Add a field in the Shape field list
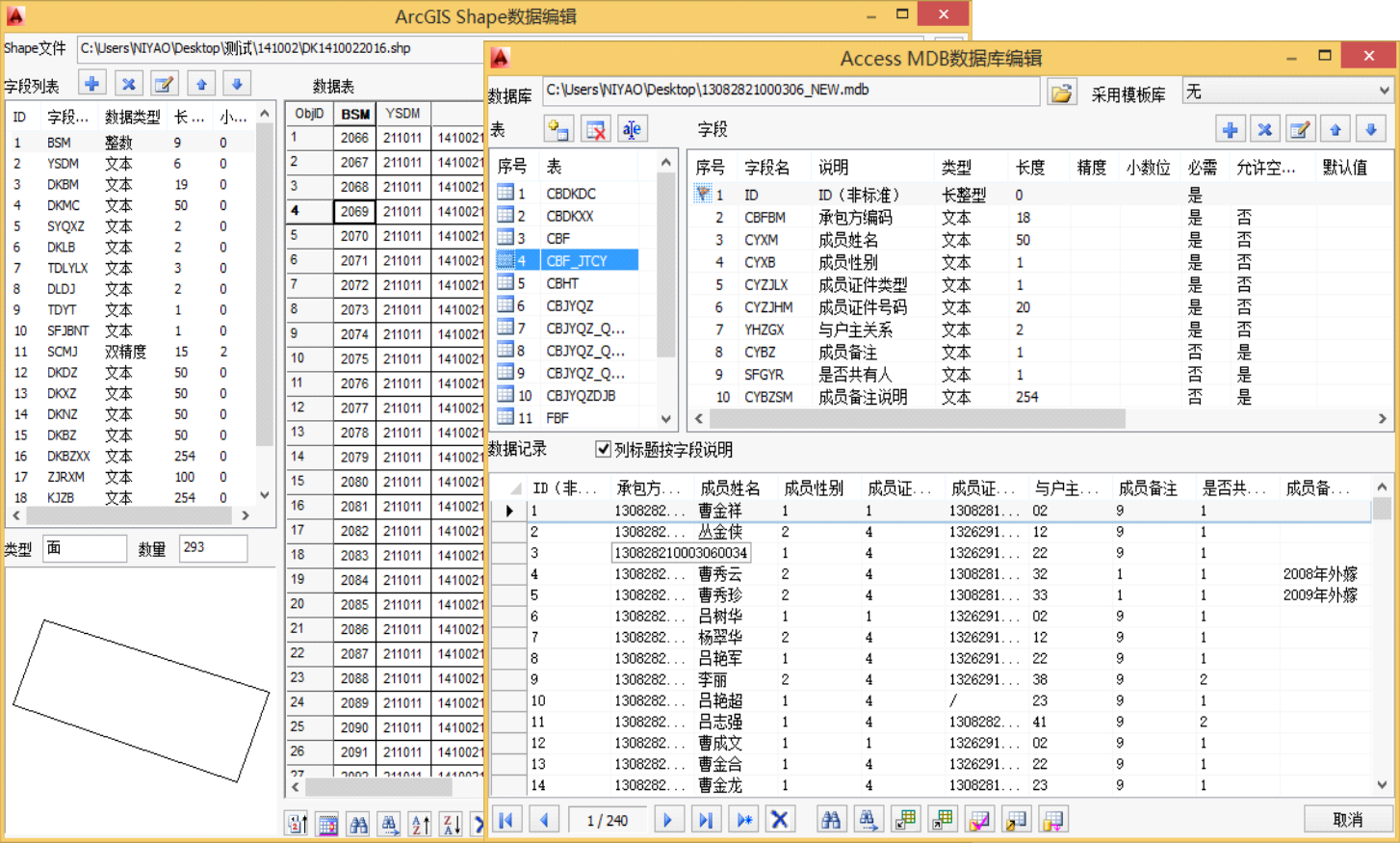The image size is (1400, 843). 92,84
